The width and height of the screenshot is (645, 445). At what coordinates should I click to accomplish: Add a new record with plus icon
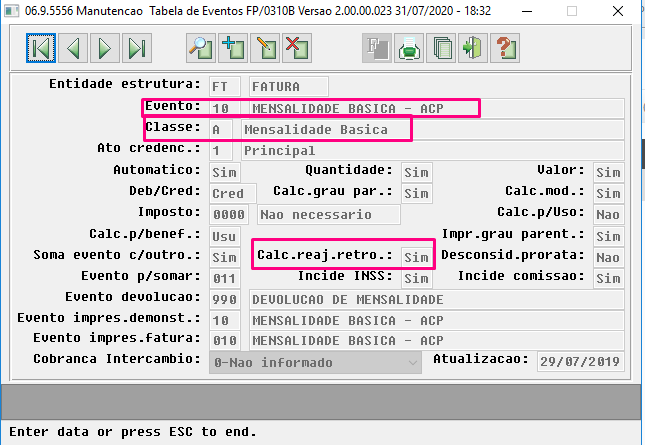coord(233,48)
